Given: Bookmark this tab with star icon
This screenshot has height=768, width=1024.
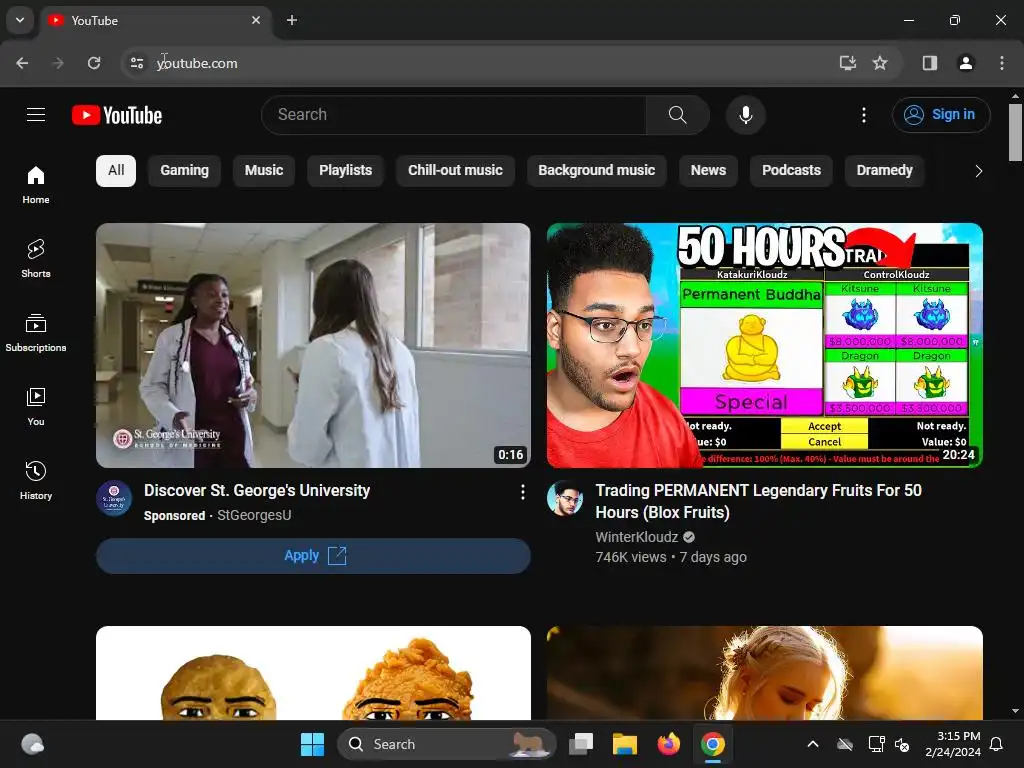Looking at the screenshot, I should (880, 63).
